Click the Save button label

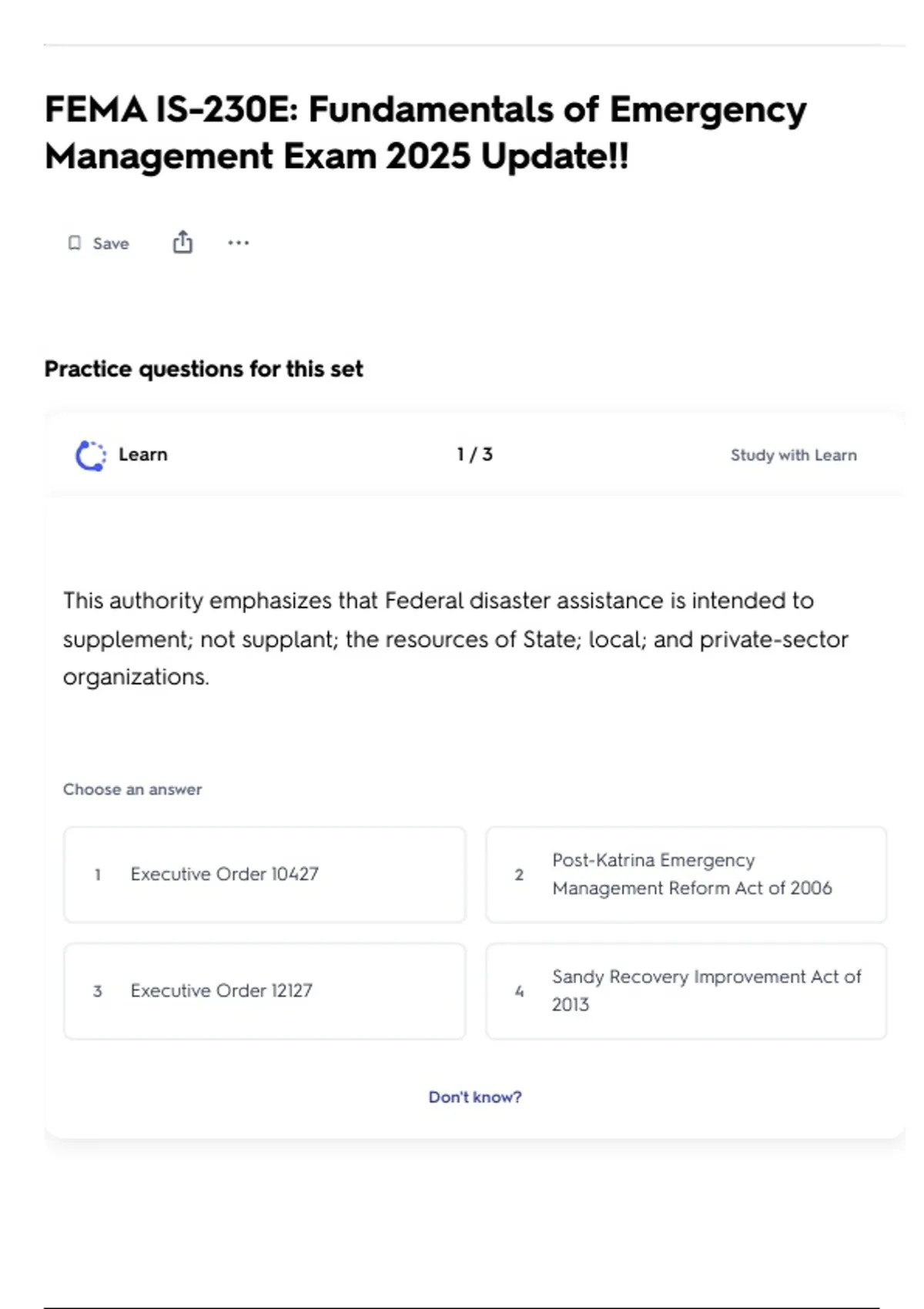coord(111,243)
